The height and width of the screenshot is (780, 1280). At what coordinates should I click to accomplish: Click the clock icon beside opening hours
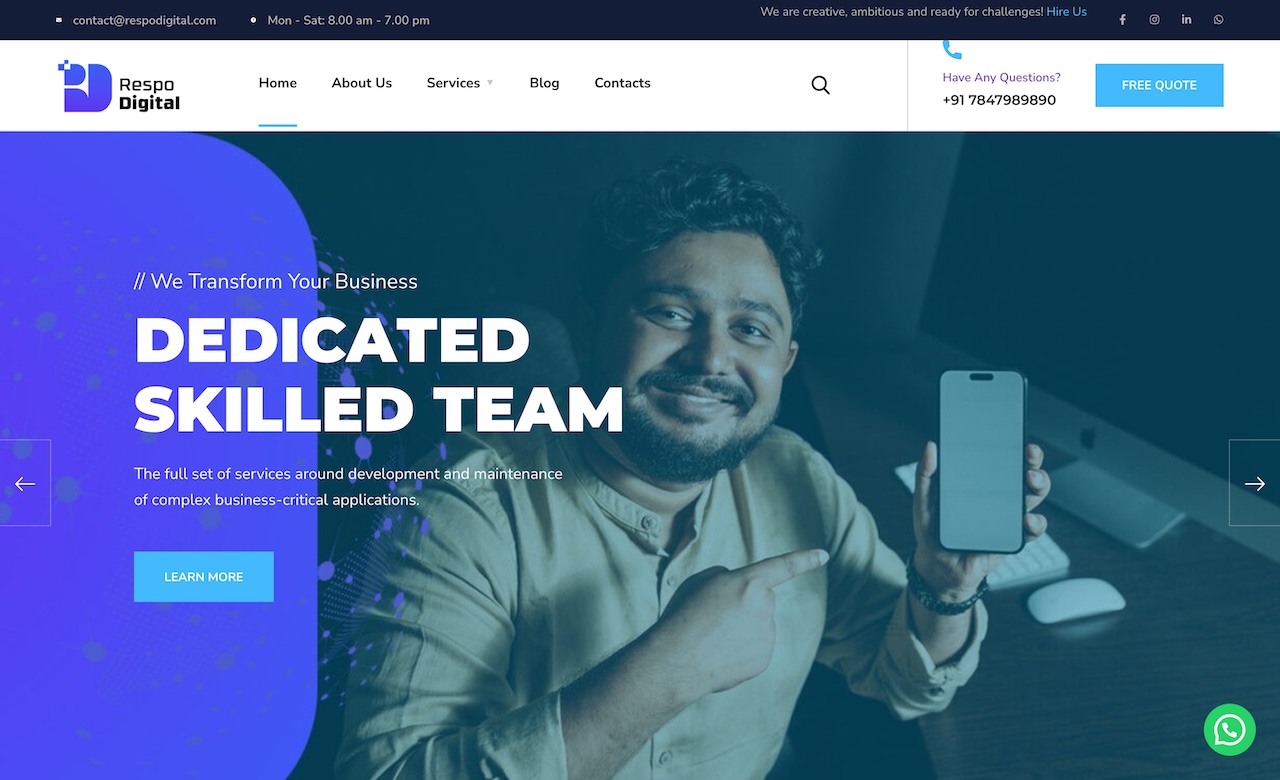point(253,20)
